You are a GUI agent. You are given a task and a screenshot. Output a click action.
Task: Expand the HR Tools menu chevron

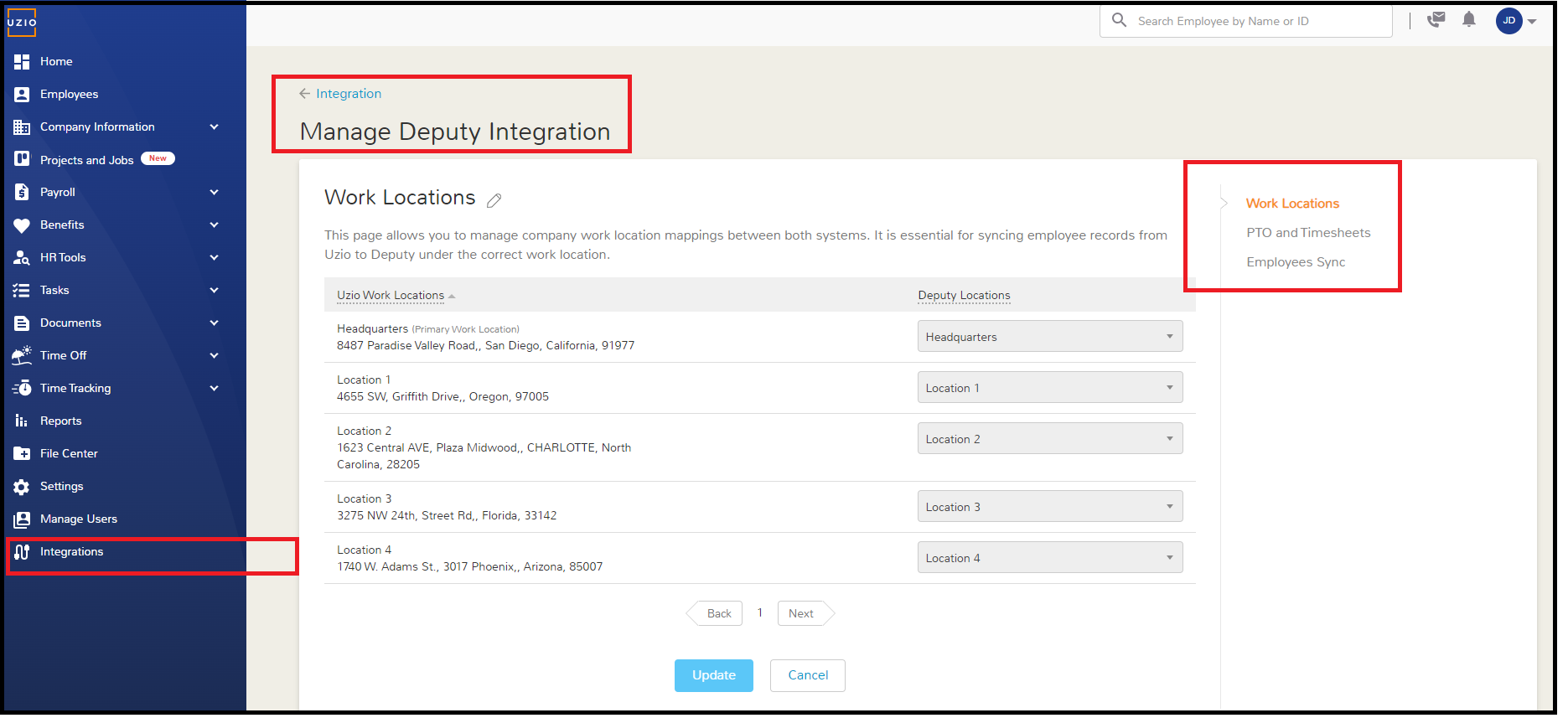point(214,258)
